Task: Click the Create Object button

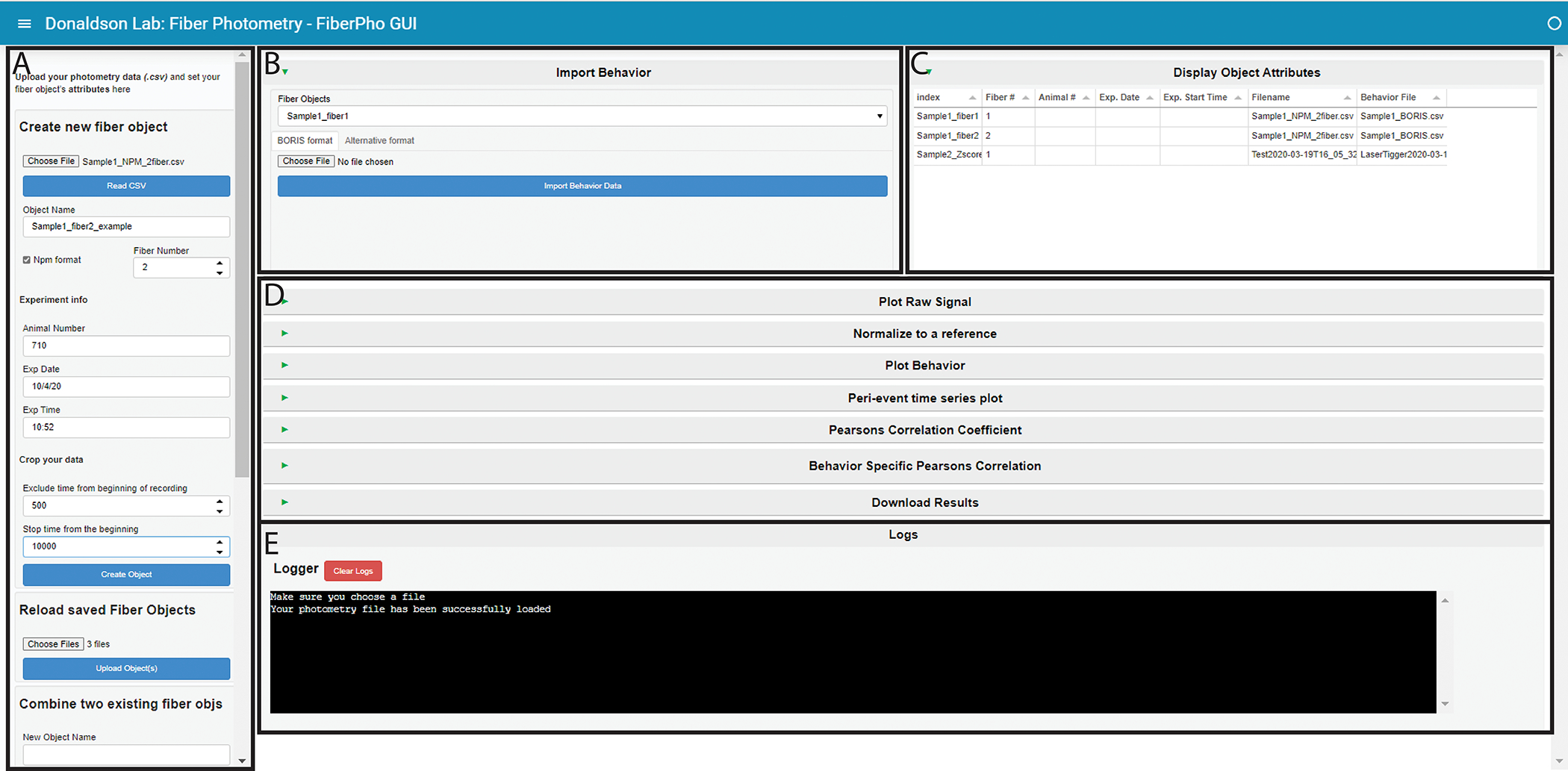Action: click(x=126, y=575)
